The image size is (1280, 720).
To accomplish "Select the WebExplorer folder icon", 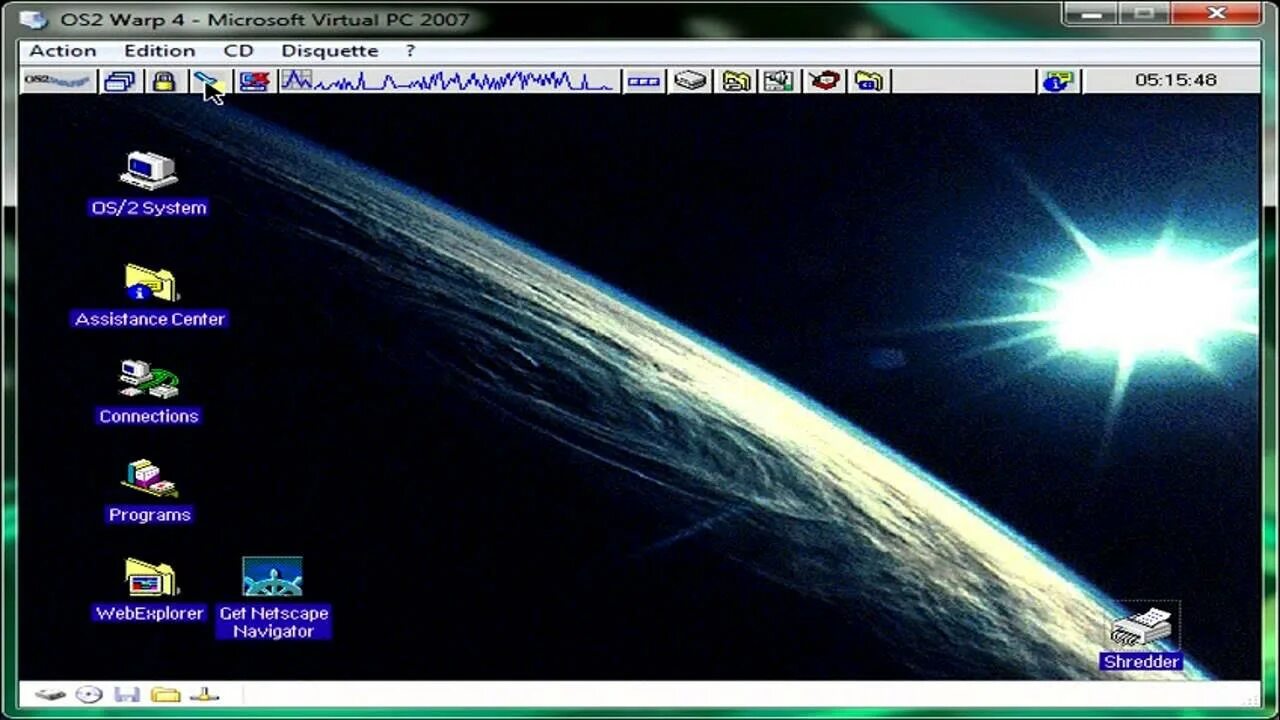I will pyautogui.click(x=149, y=589).
